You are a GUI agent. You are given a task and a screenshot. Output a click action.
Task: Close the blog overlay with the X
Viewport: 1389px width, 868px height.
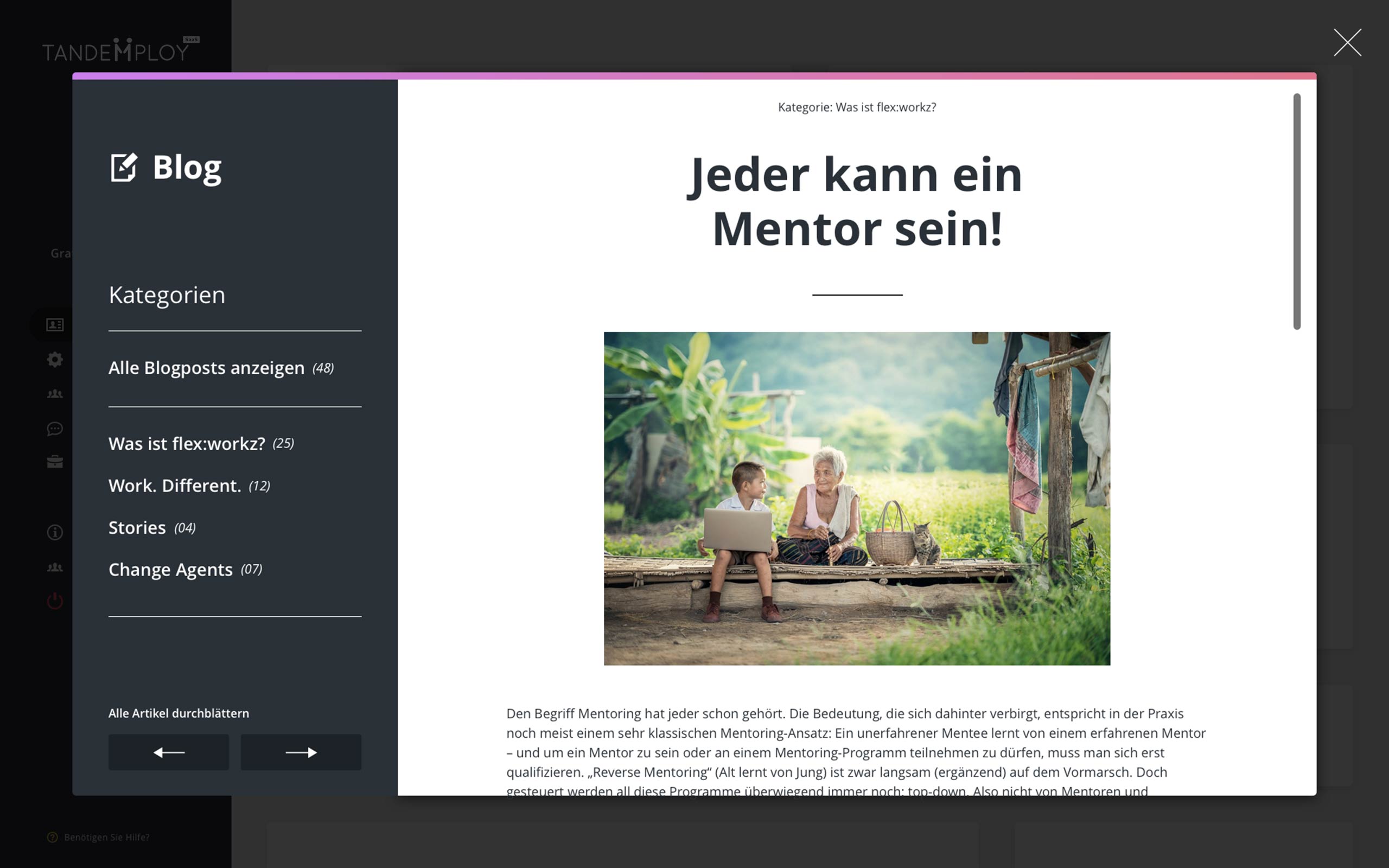tap(1347, 42)
